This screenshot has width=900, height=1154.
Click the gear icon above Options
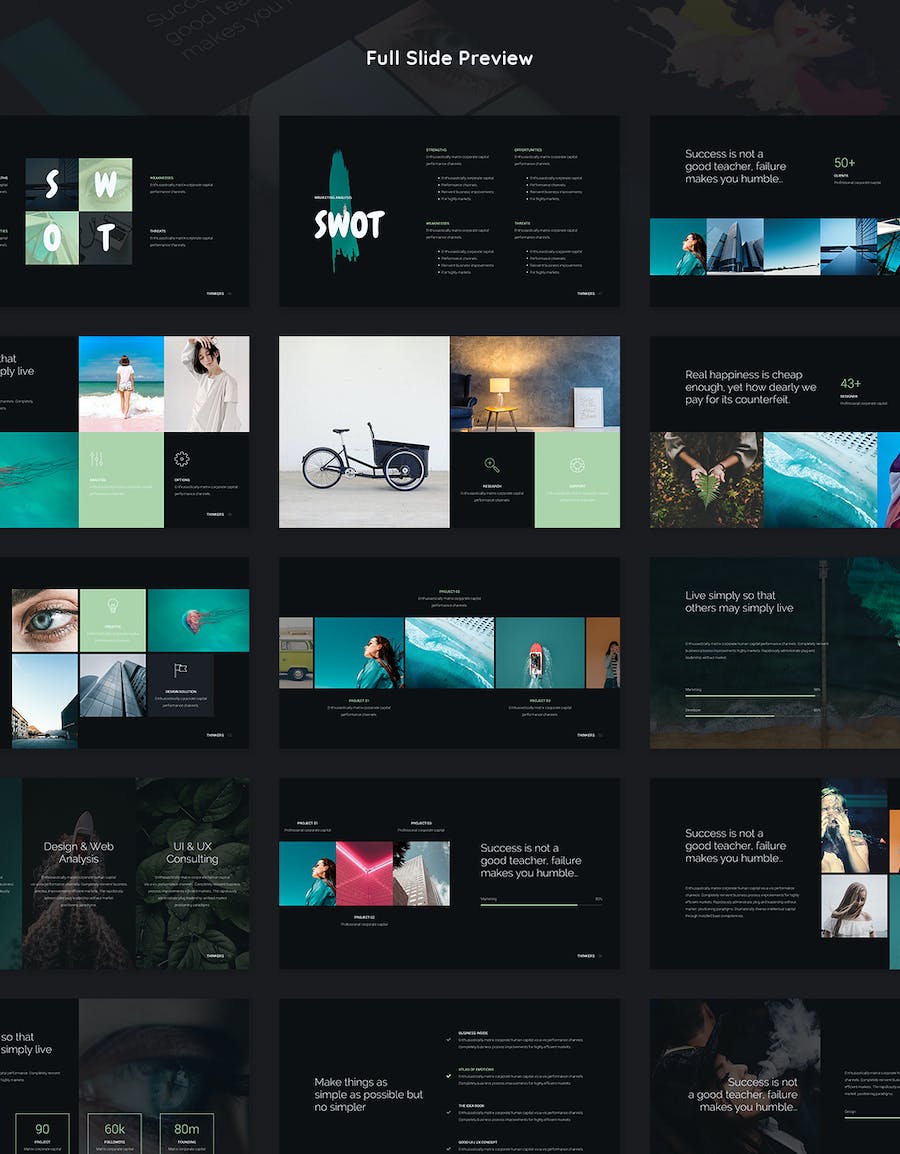pos(181,459)
